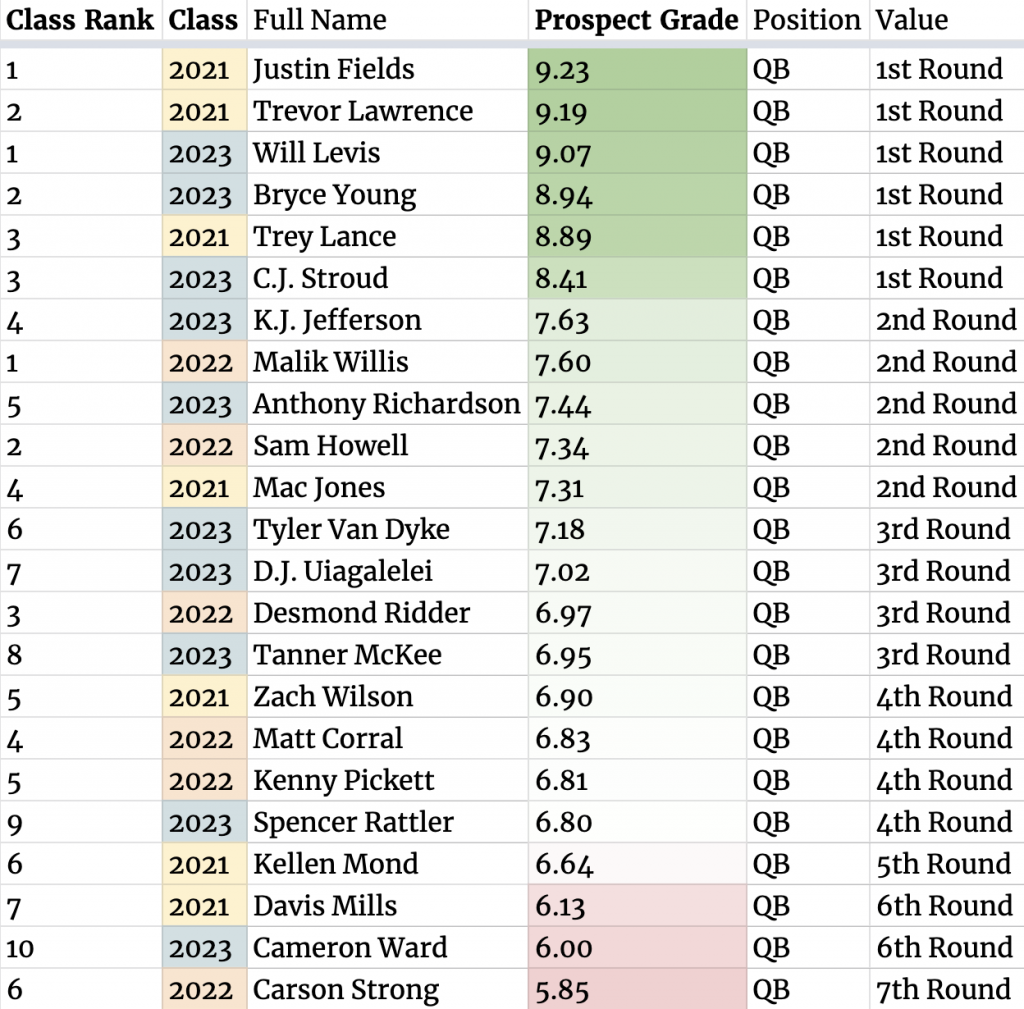Click the Class Rank column header
Image resolution: width=1024 pixels, height=1009 pixels.
point(80,20)
